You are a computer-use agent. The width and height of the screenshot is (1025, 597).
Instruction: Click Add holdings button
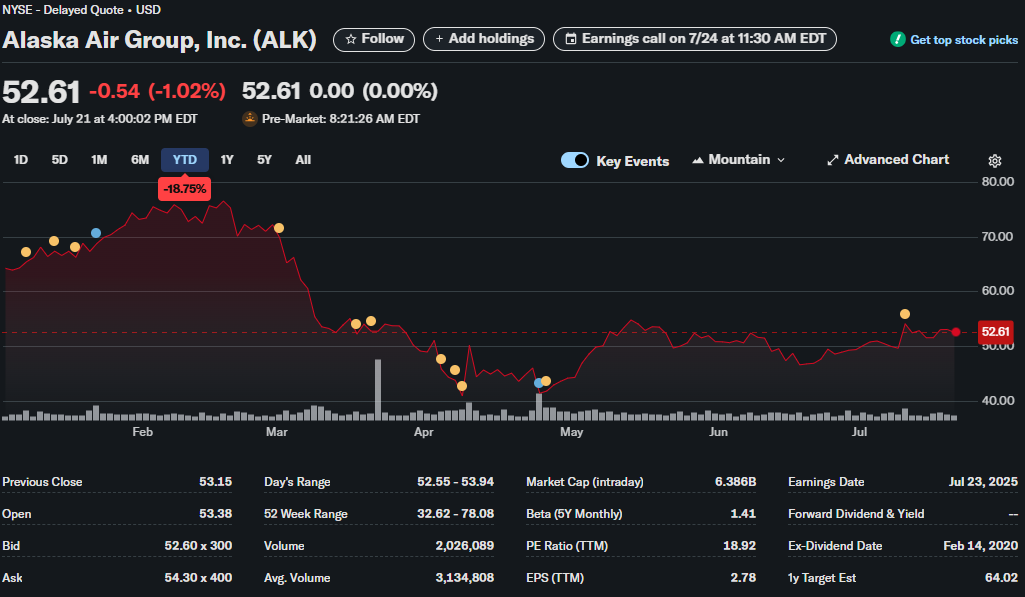click(484, 39)
